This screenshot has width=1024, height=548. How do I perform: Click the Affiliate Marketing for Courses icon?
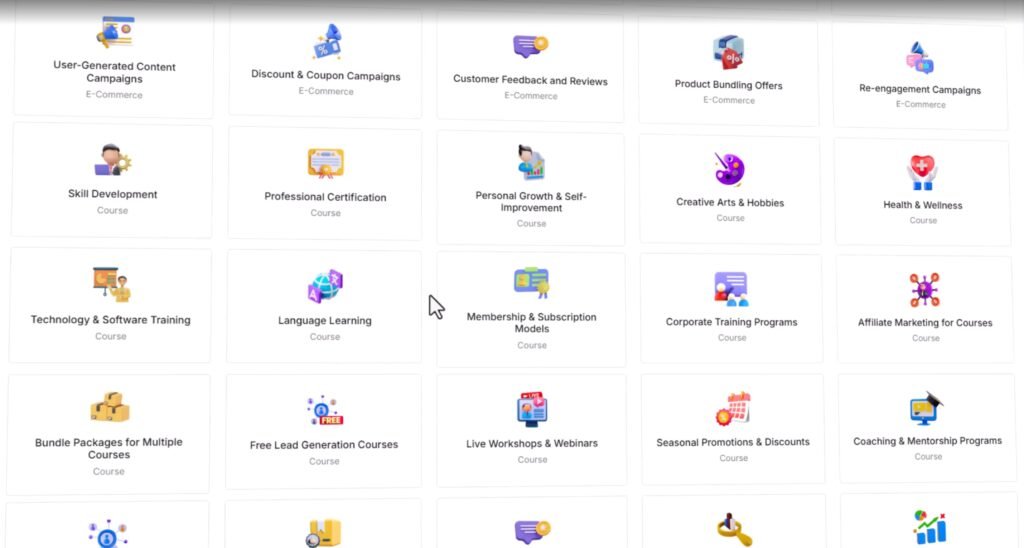click(925, 290)
